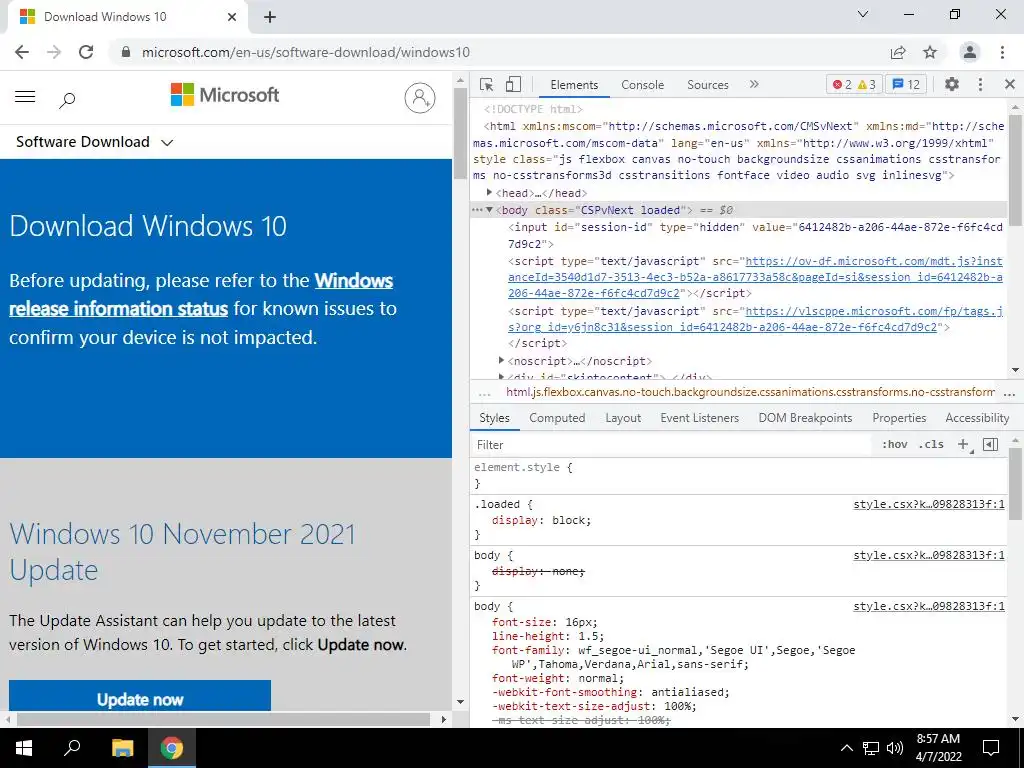Focus the address bar URL

(x=306, y=52)
